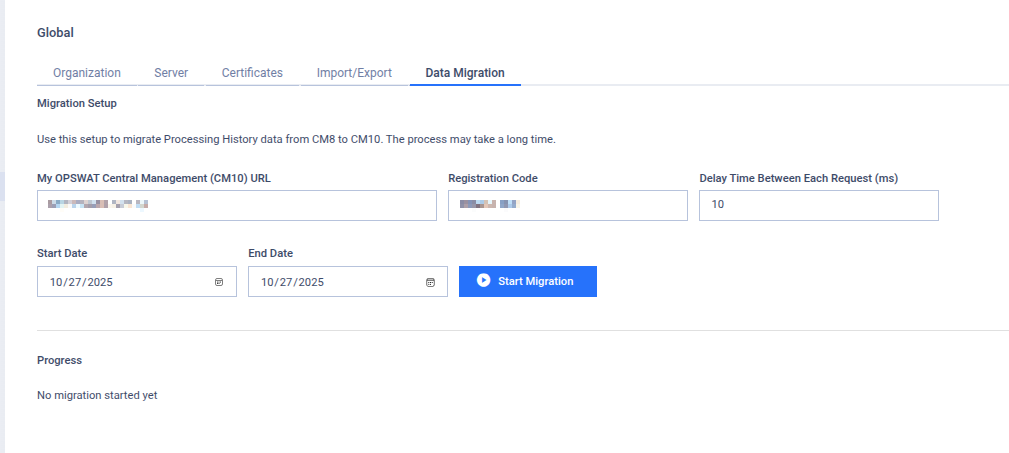Screen dimensions: 1009x453
Task: Go to the Certificates tab
Action: click(252, 73)
